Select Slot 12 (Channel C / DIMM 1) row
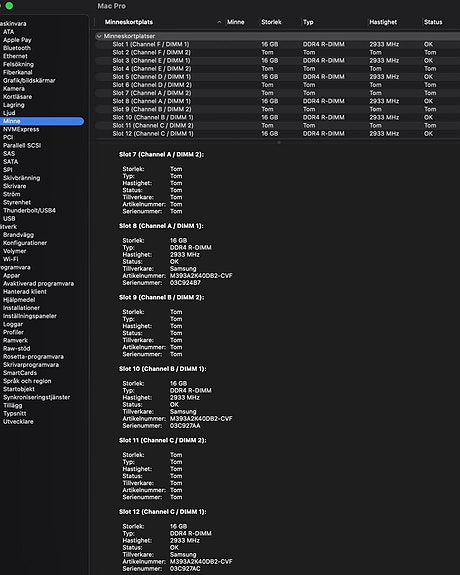 coord(278,133)
